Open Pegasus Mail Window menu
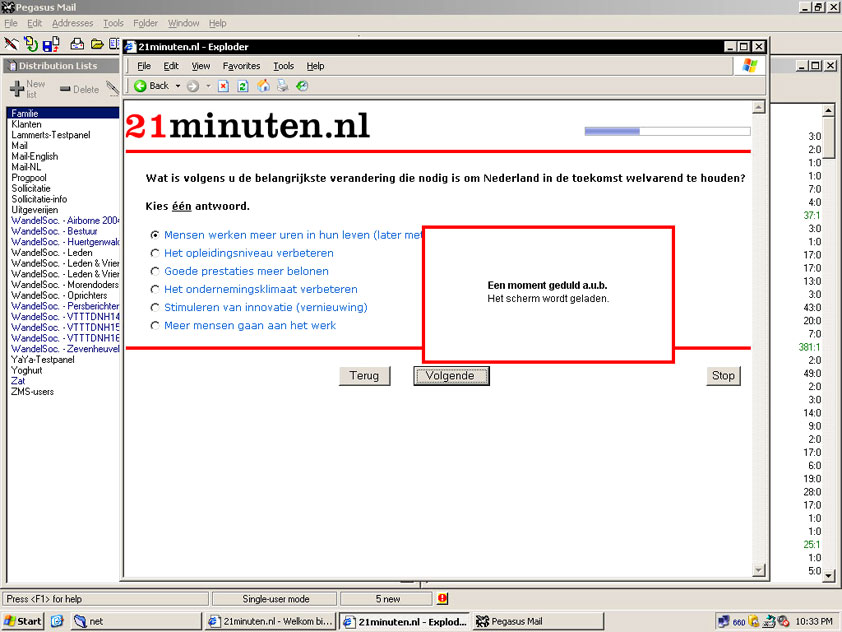This screenshot has height=632, width=842. click(x=183, y=23)
